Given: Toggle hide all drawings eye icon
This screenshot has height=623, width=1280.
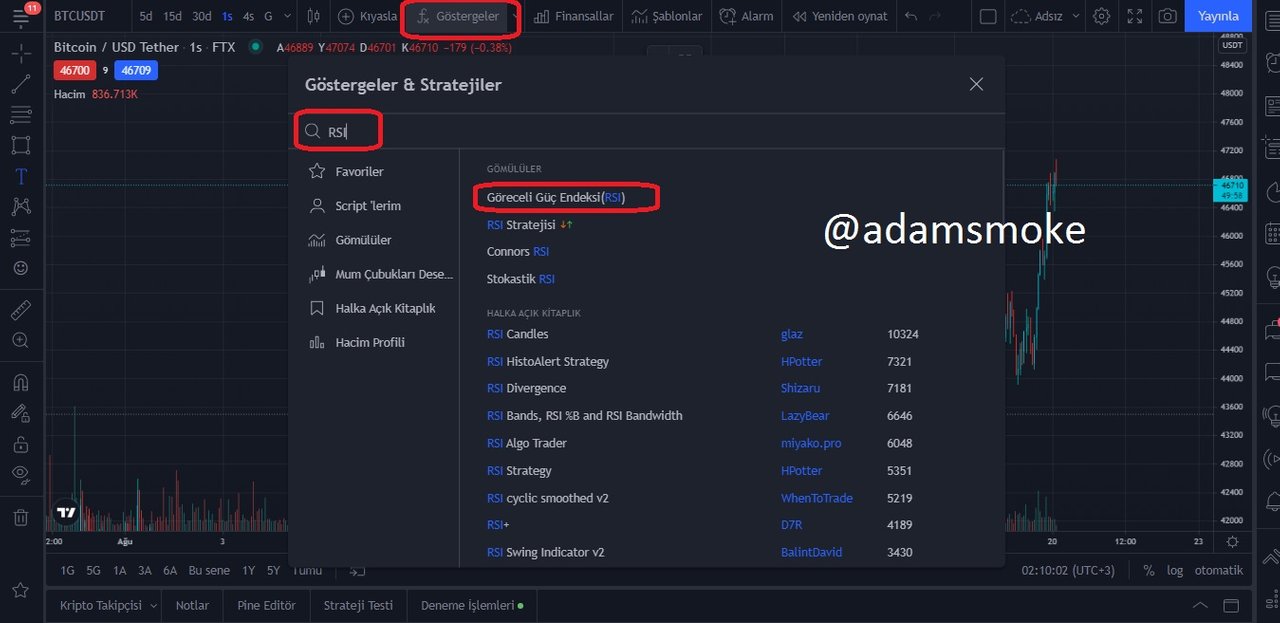Looking at the screenshot, I should pos(20,473).
